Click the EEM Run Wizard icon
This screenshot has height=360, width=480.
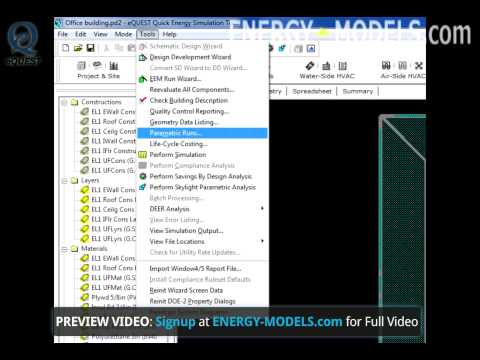click(x=143, y=79)
